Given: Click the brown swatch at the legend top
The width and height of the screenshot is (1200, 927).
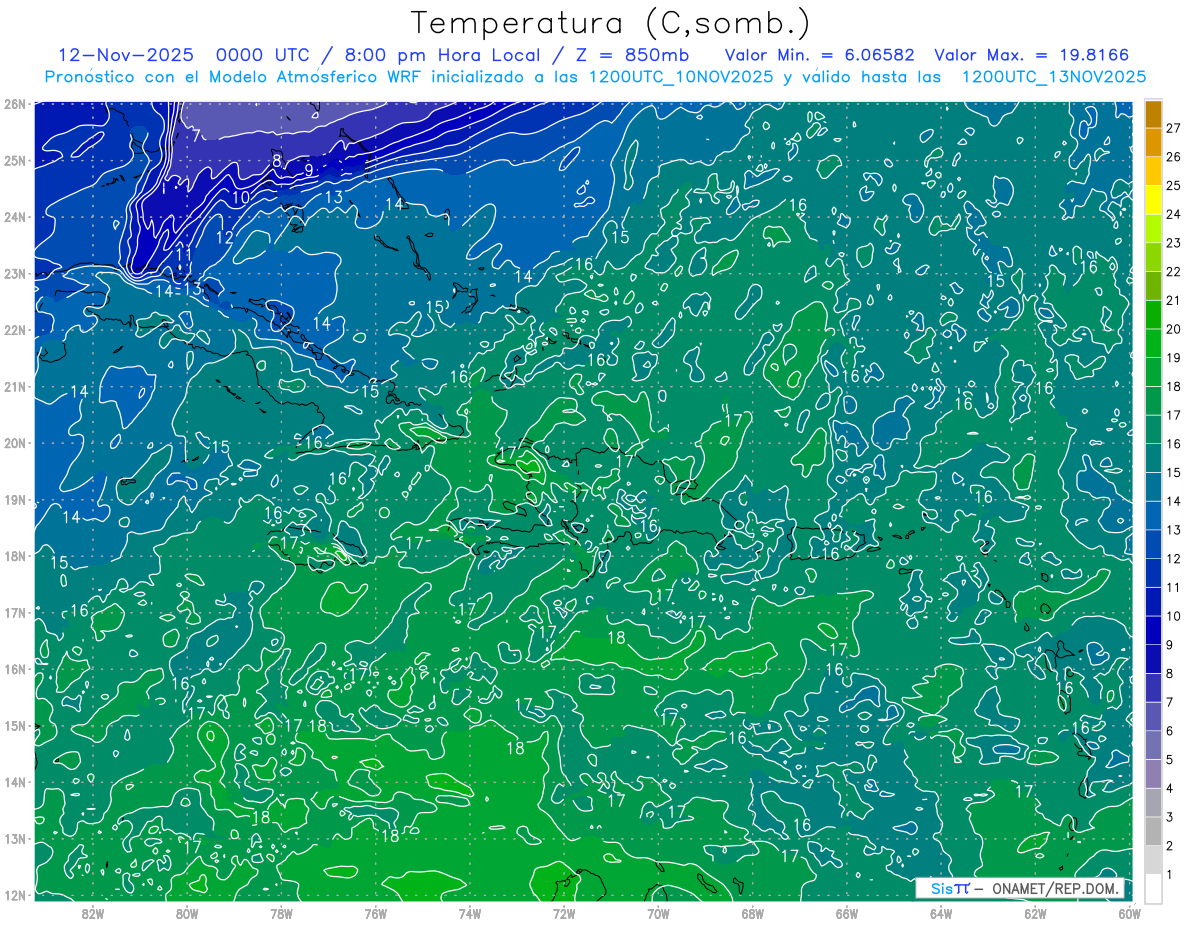Looking at the screenshot, I should pos(1153,115).
